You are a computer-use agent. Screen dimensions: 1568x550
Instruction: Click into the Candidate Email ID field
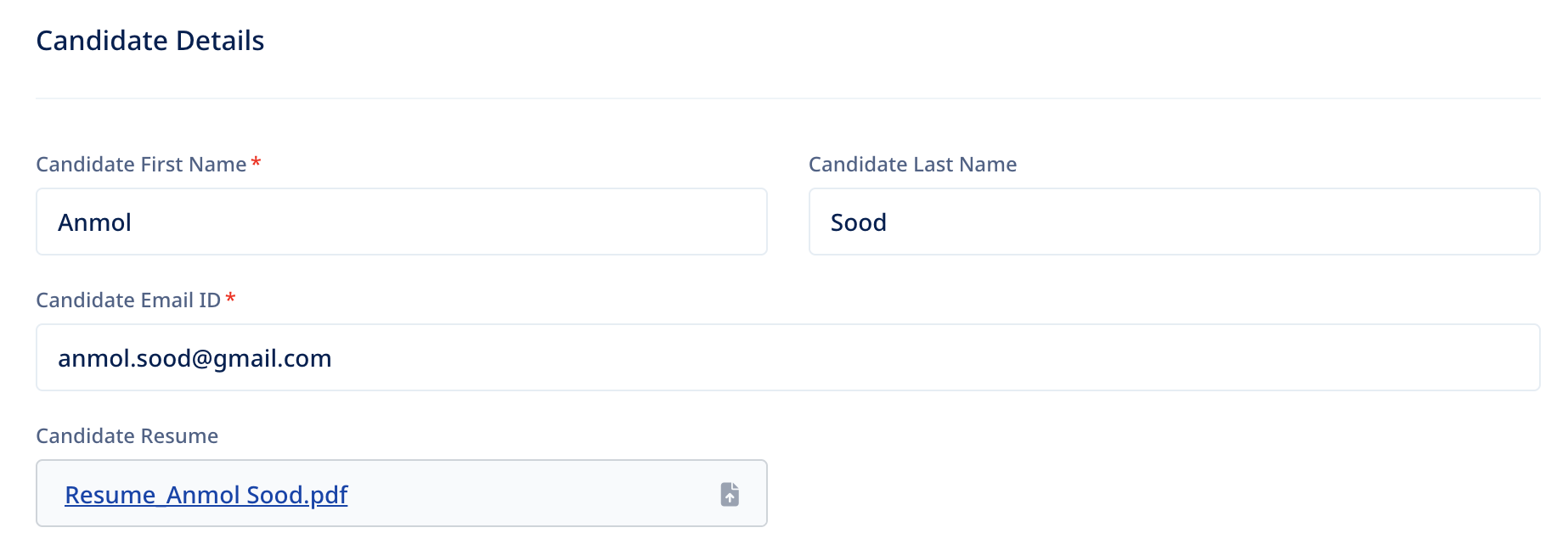pos(787,357)
